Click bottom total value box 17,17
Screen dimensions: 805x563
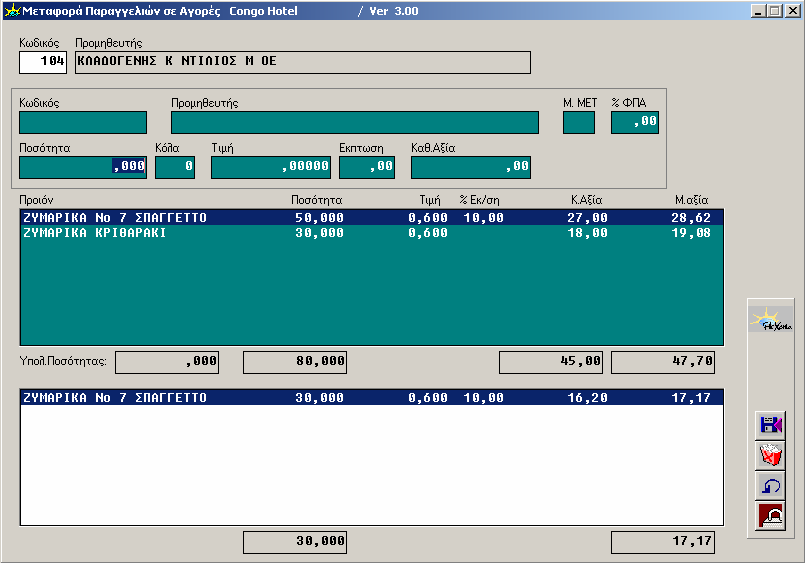pyautogui.click(x=663, y=542)
